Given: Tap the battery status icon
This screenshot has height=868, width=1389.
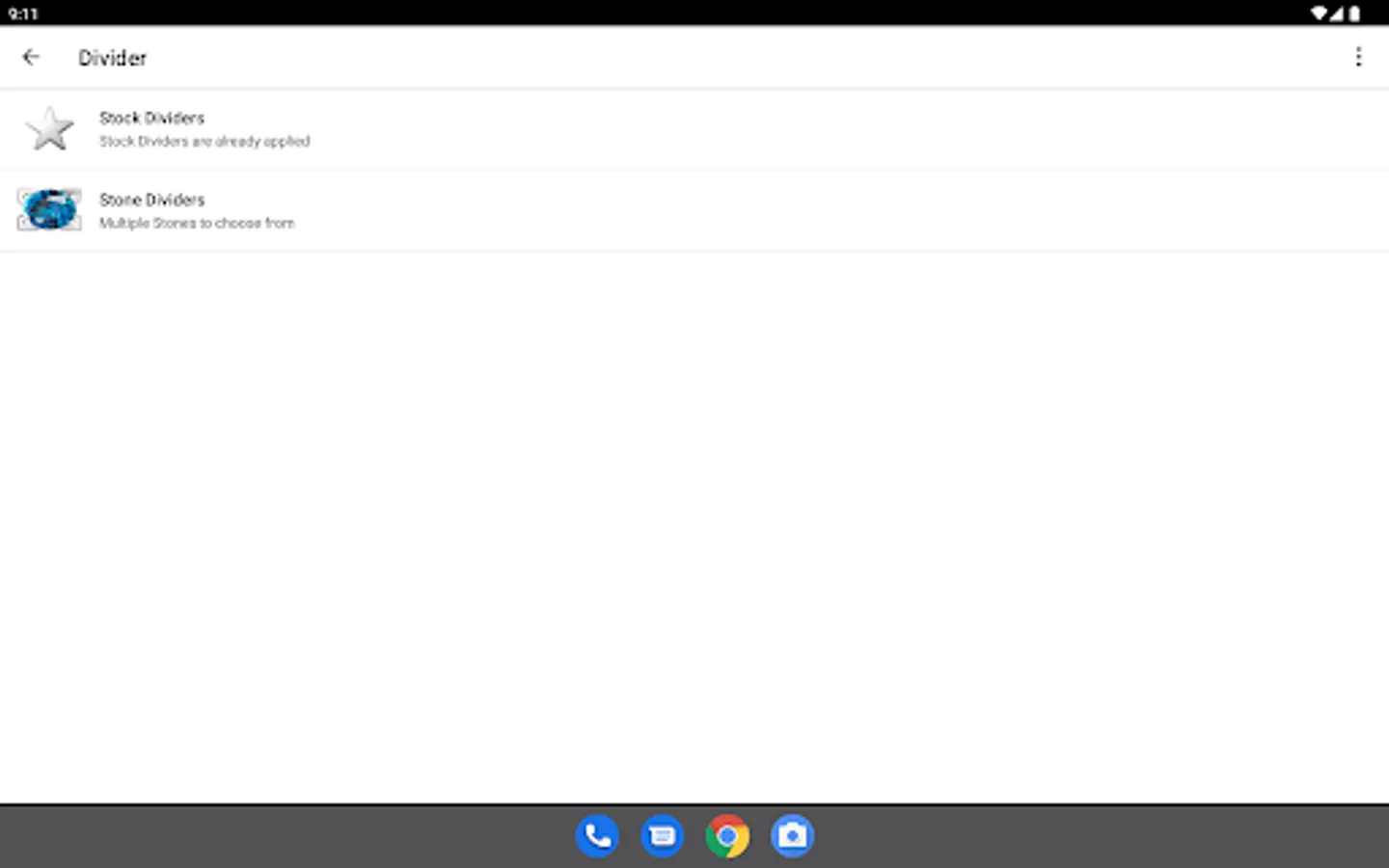Looking at the screenshot, I should 1354,14.
